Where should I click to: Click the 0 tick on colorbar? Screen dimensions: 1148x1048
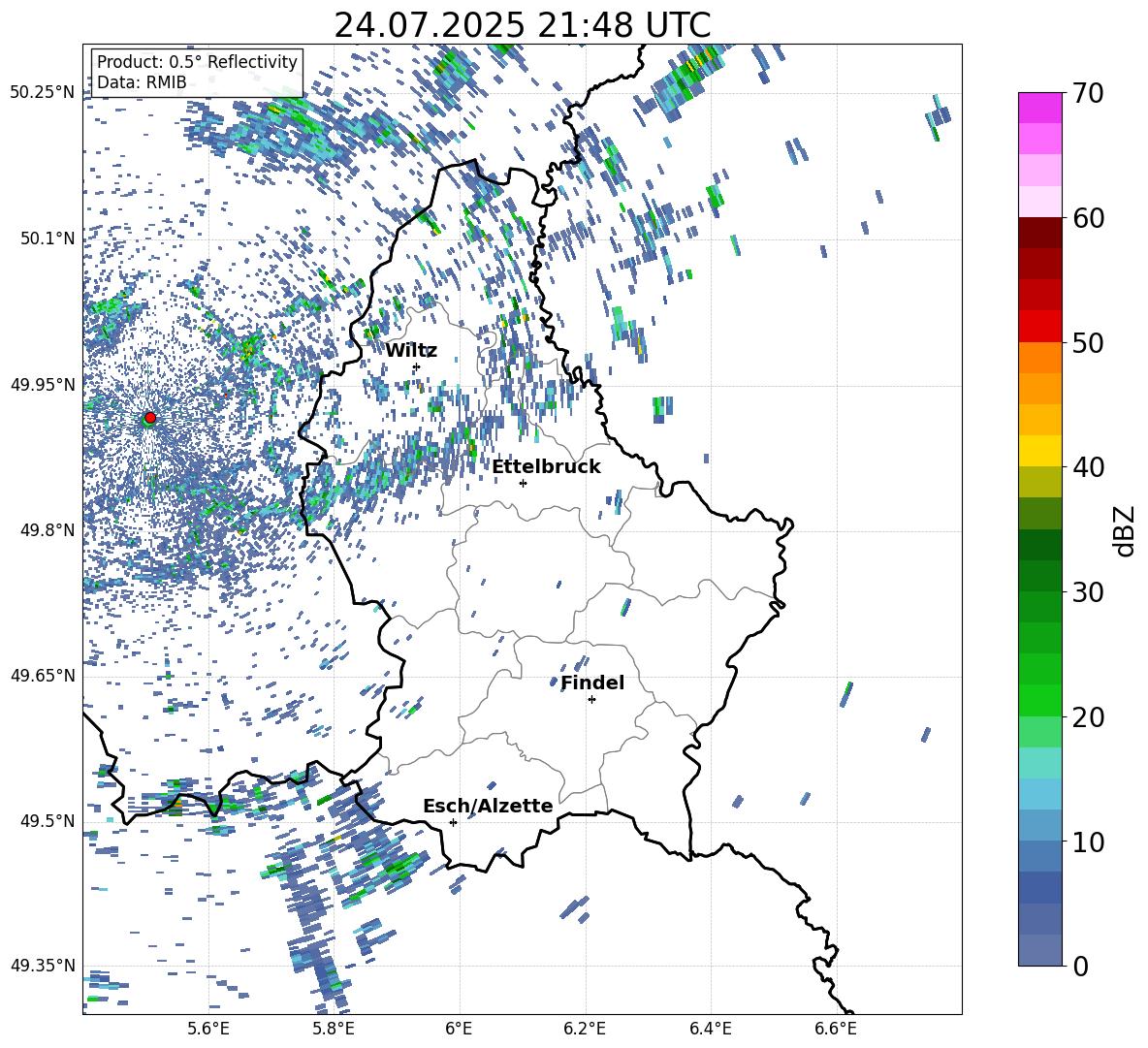tap(1079, 966)
